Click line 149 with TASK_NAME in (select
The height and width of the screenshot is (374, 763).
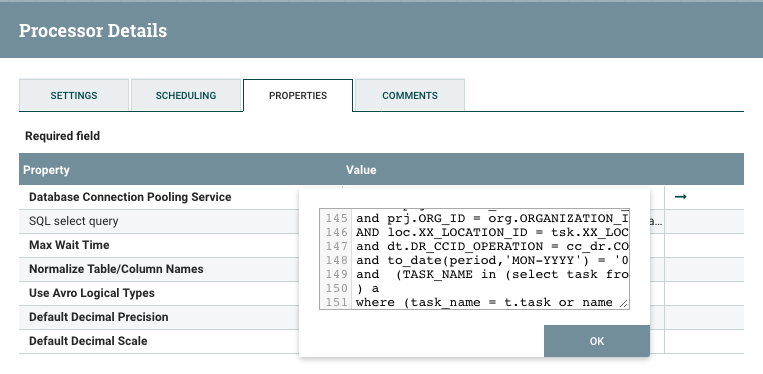click(492, 274)
